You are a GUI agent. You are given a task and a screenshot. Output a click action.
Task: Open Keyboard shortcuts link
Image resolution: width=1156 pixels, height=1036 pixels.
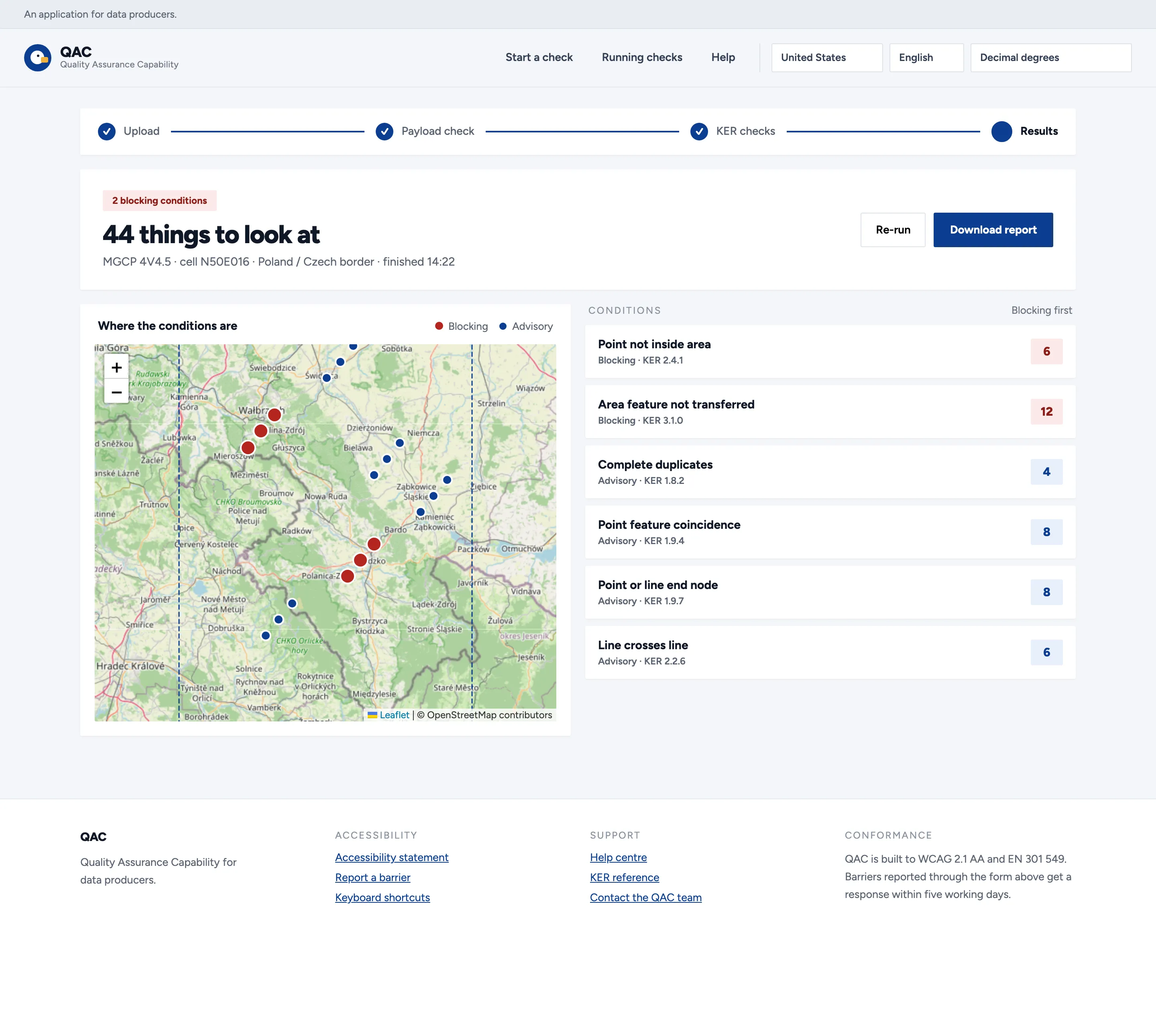coord(382,897)
